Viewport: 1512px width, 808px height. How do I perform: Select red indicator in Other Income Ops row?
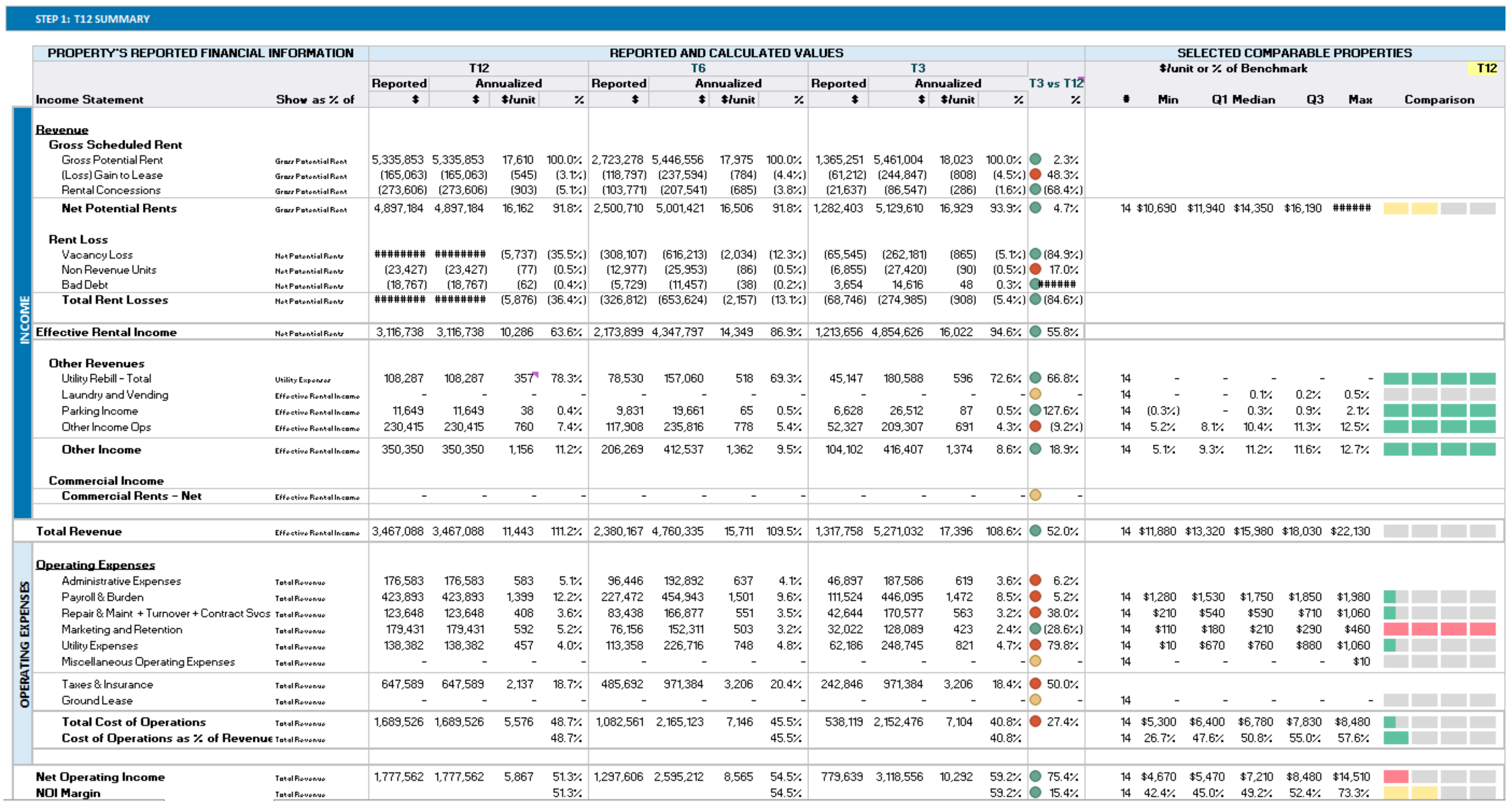(x=1035, y=427)
